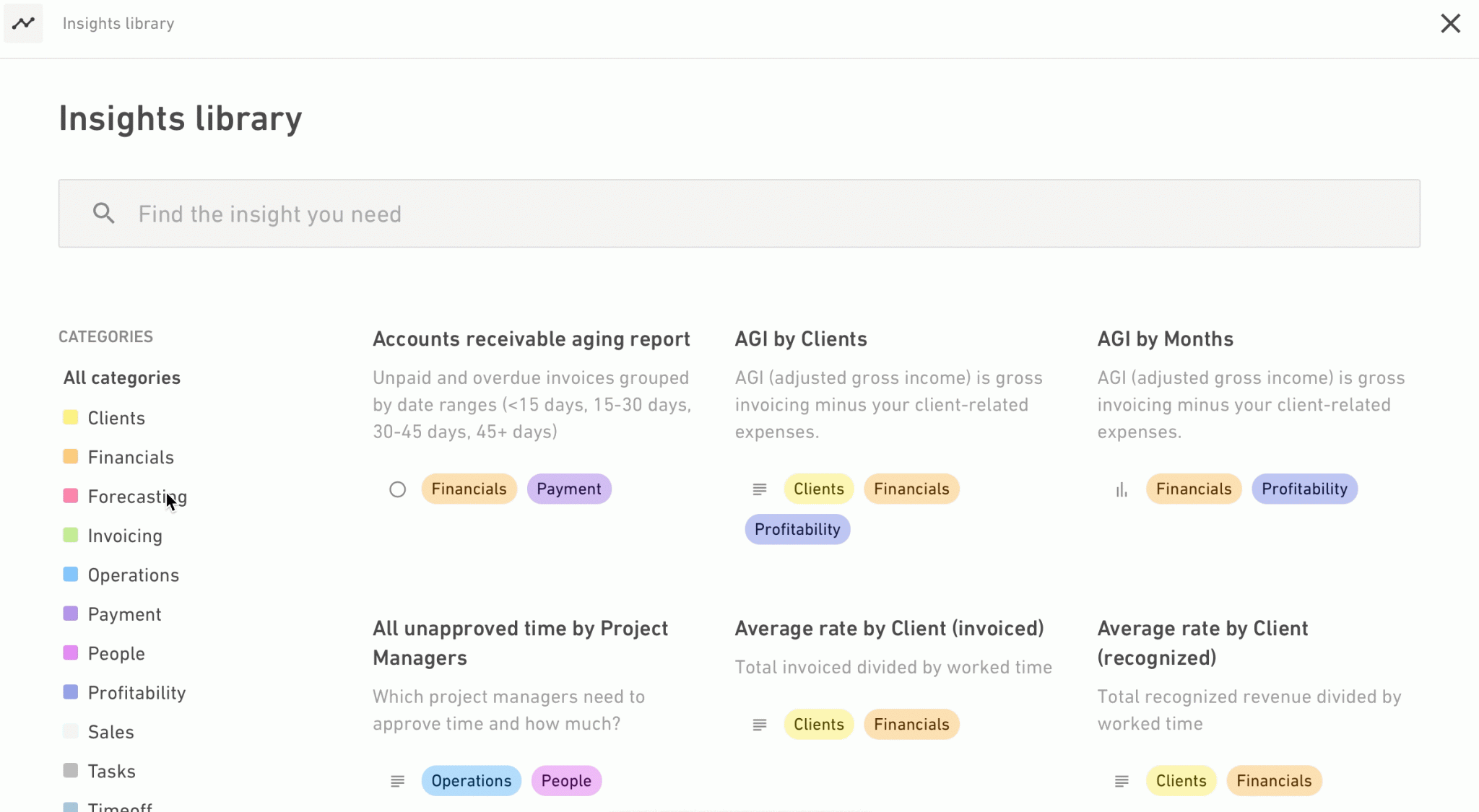1479x812 pixels.
Task: Click orange Financials color swatch
Action: tap(71, 456)
